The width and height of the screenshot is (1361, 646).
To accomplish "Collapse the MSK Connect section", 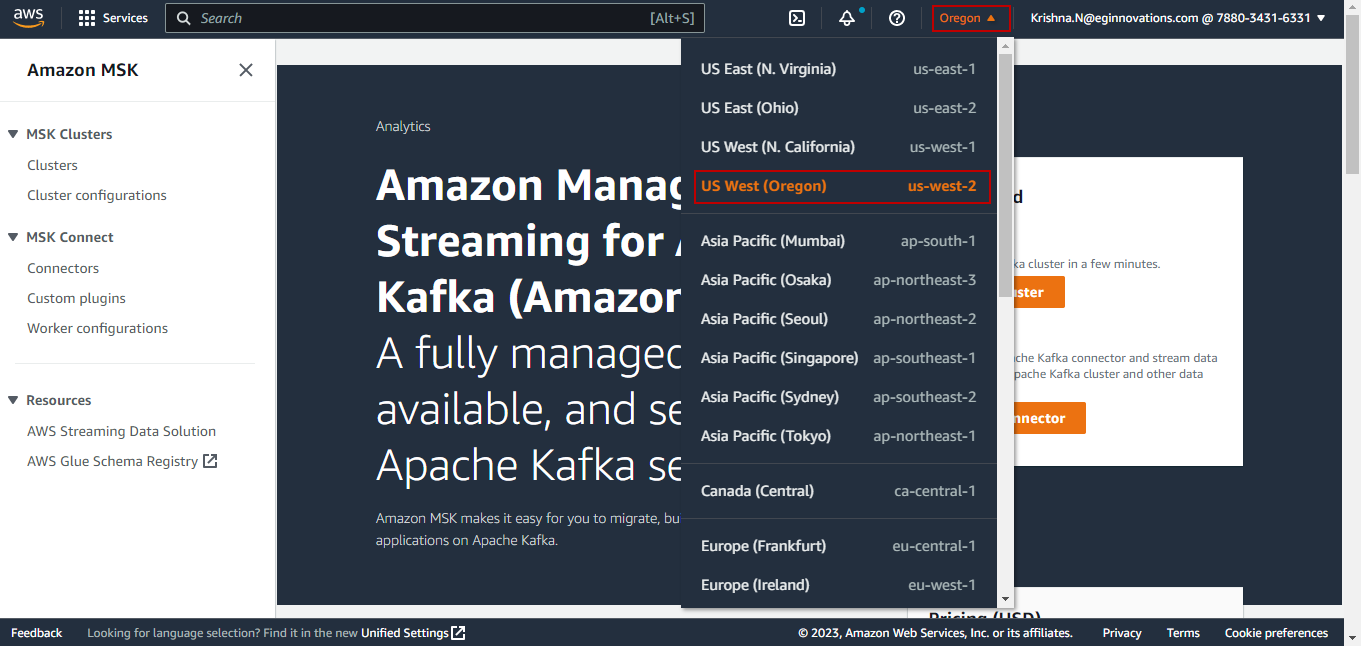I will click(13, 237).
